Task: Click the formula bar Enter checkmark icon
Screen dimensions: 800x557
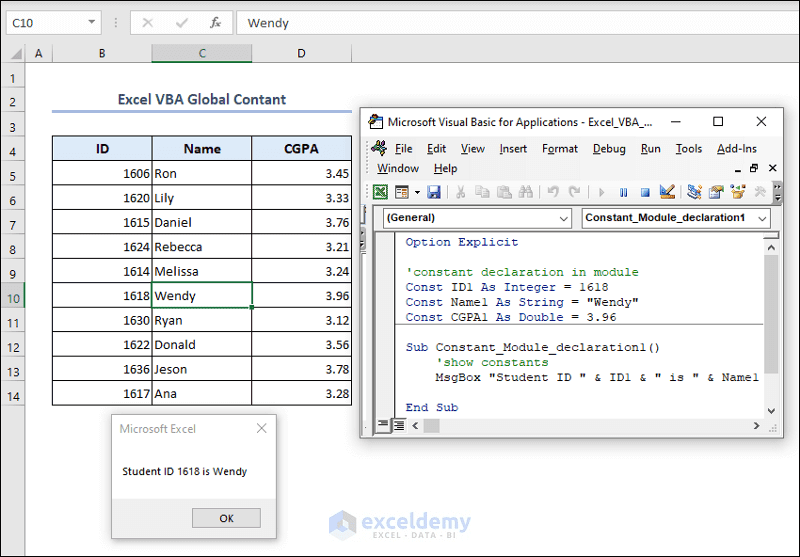Action: [x=182, y=22]
